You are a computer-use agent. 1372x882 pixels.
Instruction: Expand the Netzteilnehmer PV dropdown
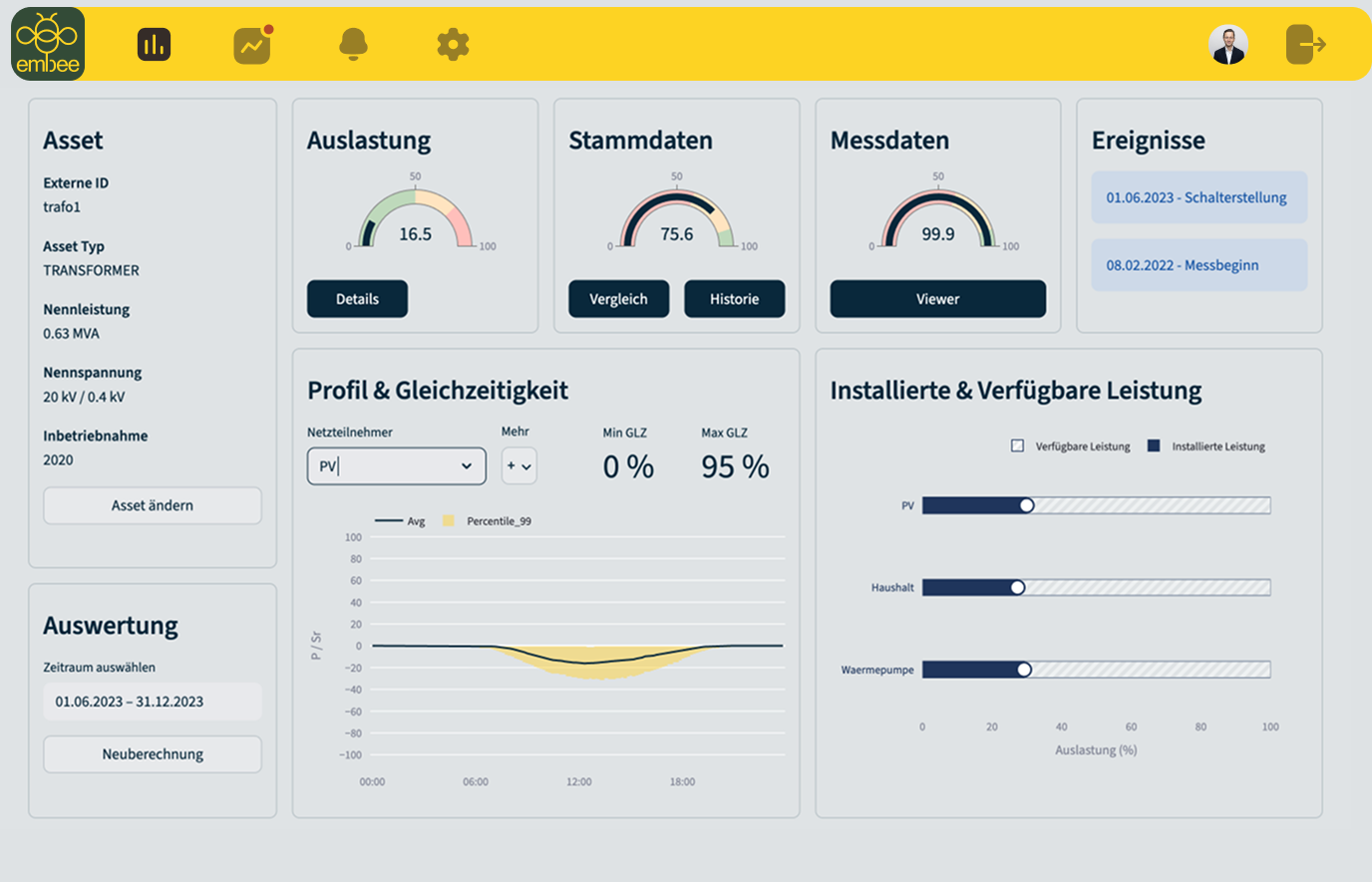pyautogui.click(x=396, y=466)
